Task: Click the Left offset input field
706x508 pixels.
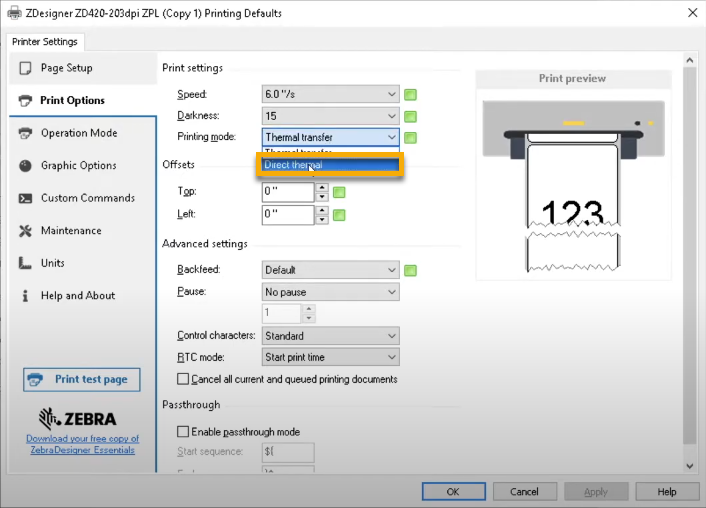Action: [288, 215]
